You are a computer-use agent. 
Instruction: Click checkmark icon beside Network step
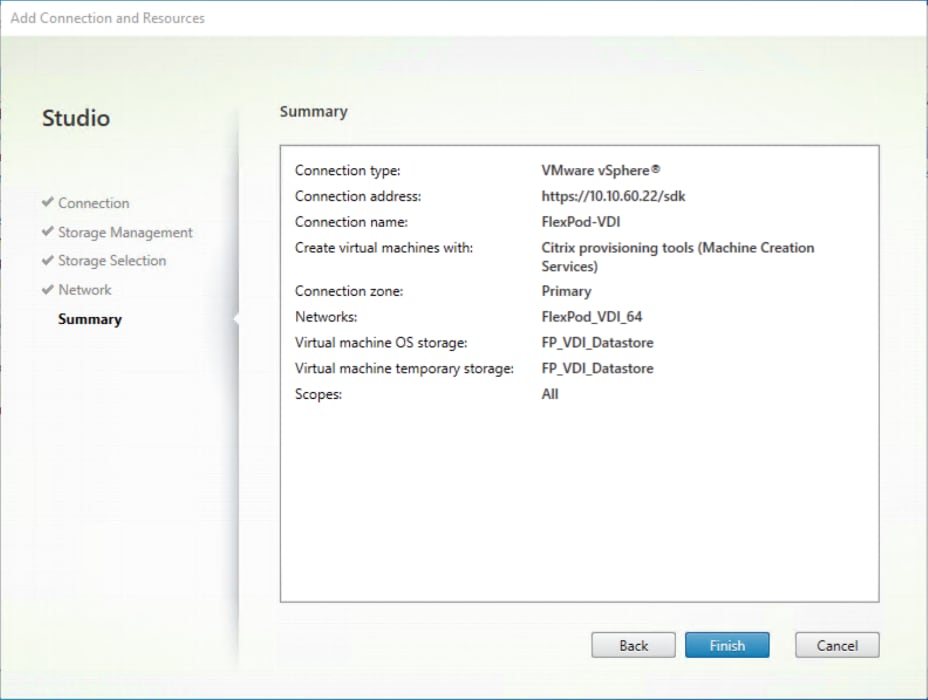48,289
